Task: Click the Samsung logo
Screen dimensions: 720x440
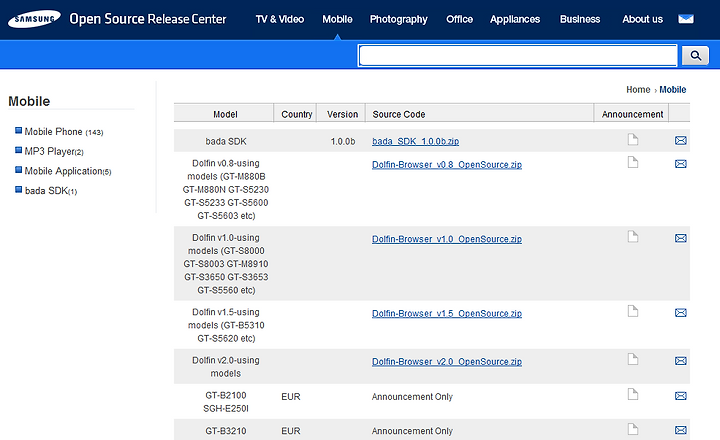Action: pos(34,19)
